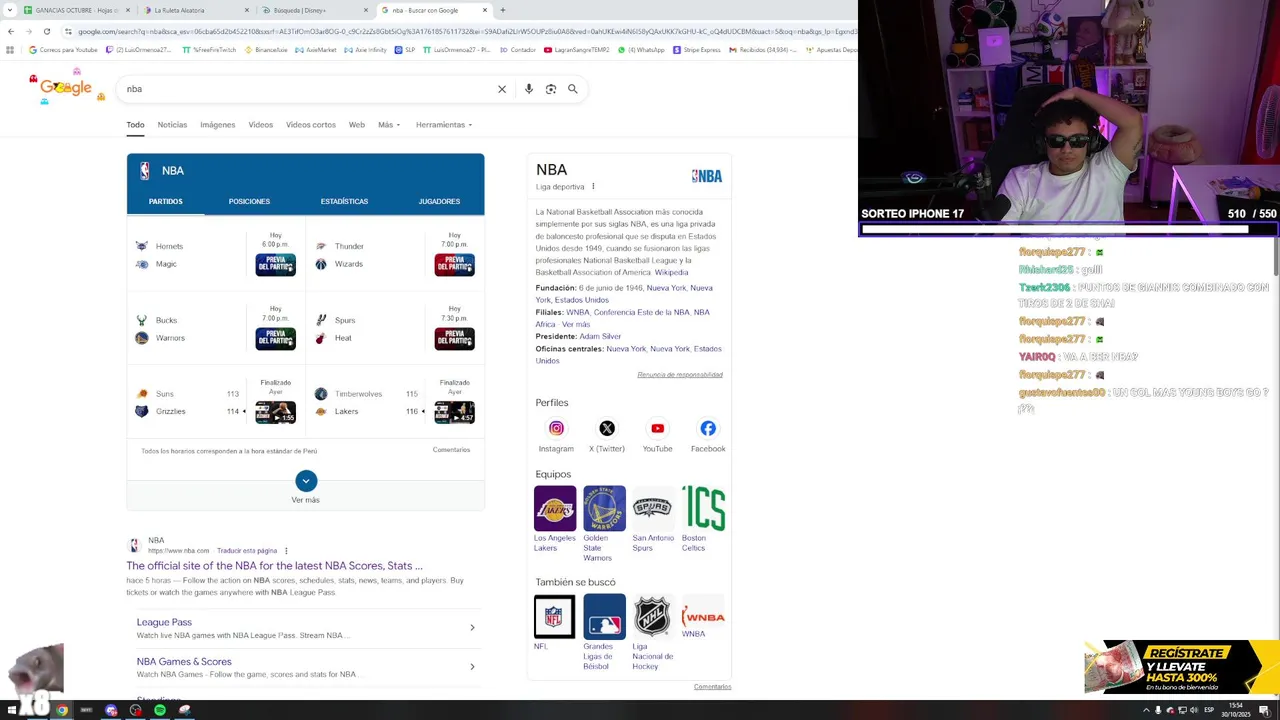Click the NBA logo in knowledge panel
This screenshot has width=1280, height=720.
pos(707,176)
